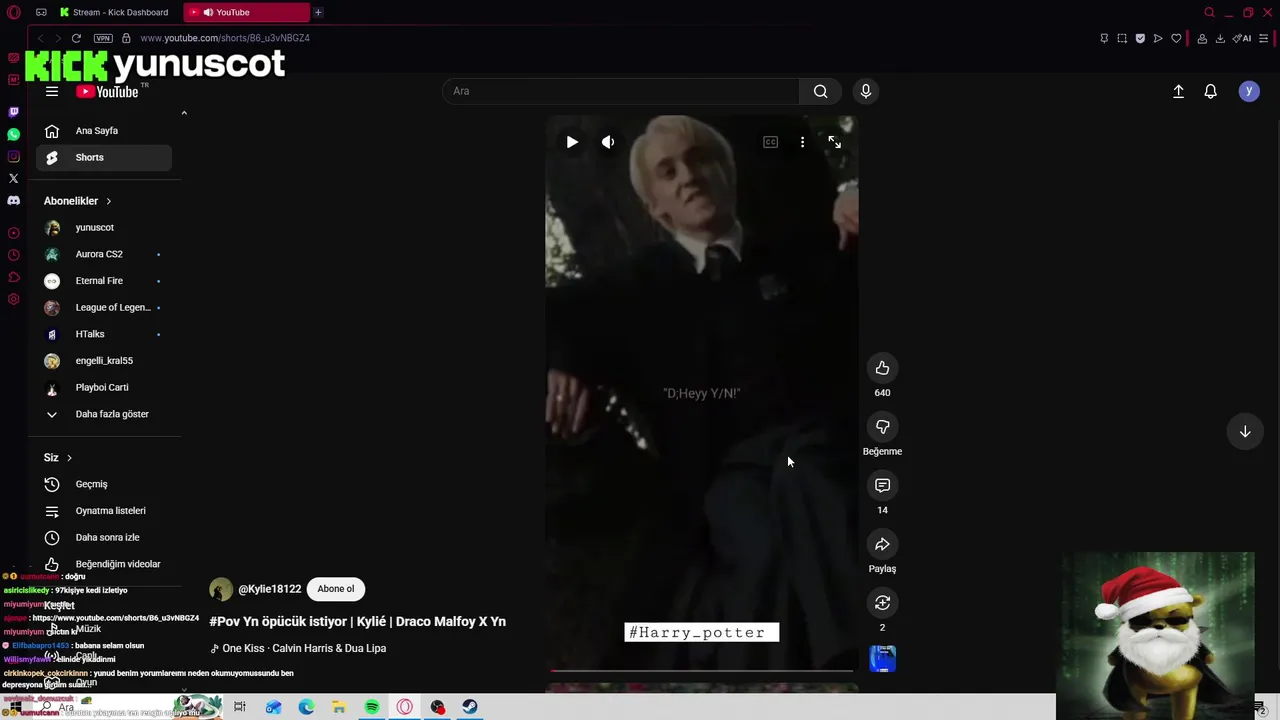Viewport: 1280px width, 720px height.
Task: Open WhatsApp in Opera sidebar
Action: (13, 134)
